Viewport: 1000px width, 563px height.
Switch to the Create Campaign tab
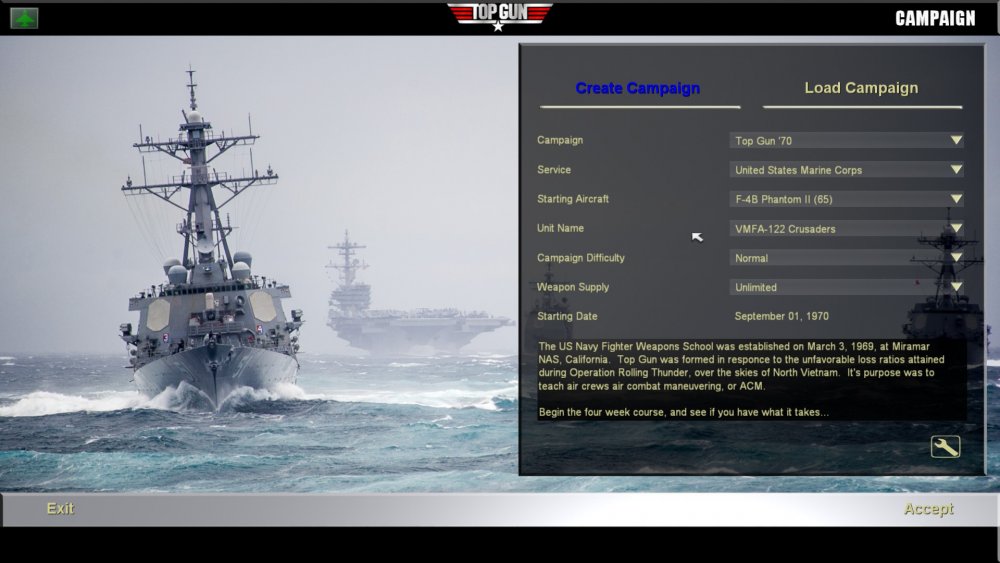click(x=638, y=88)
